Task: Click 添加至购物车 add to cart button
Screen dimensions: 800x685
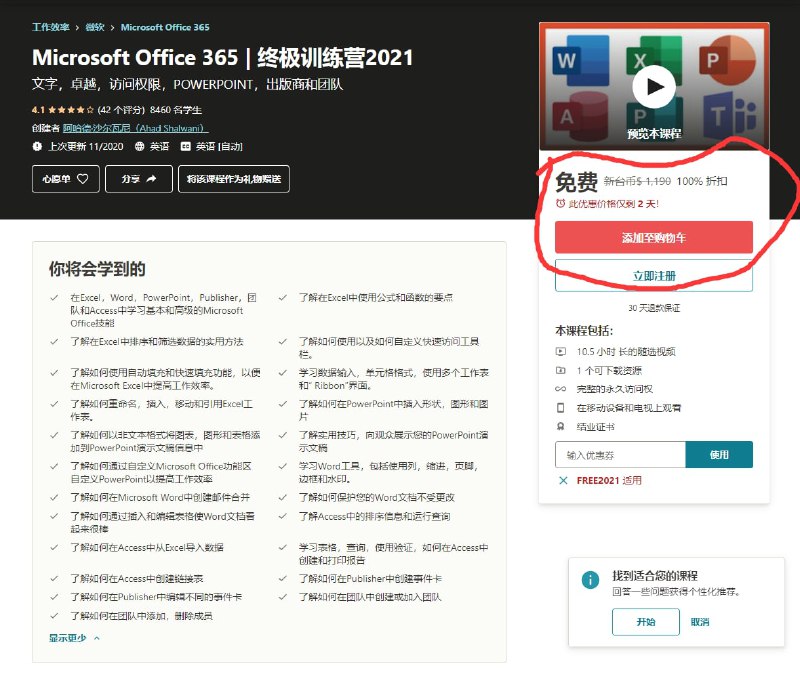Action: (654, 237)
